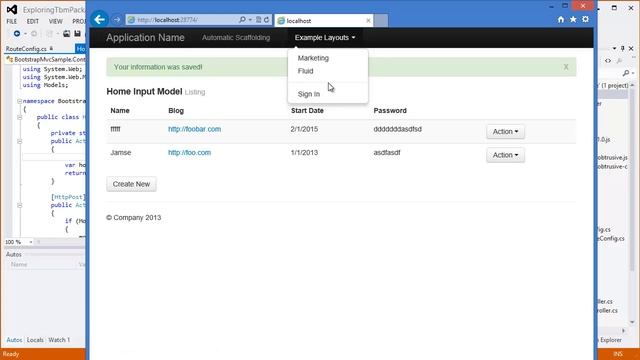Open the Action dropdown for the Jamse row

(x=505, y=155)
